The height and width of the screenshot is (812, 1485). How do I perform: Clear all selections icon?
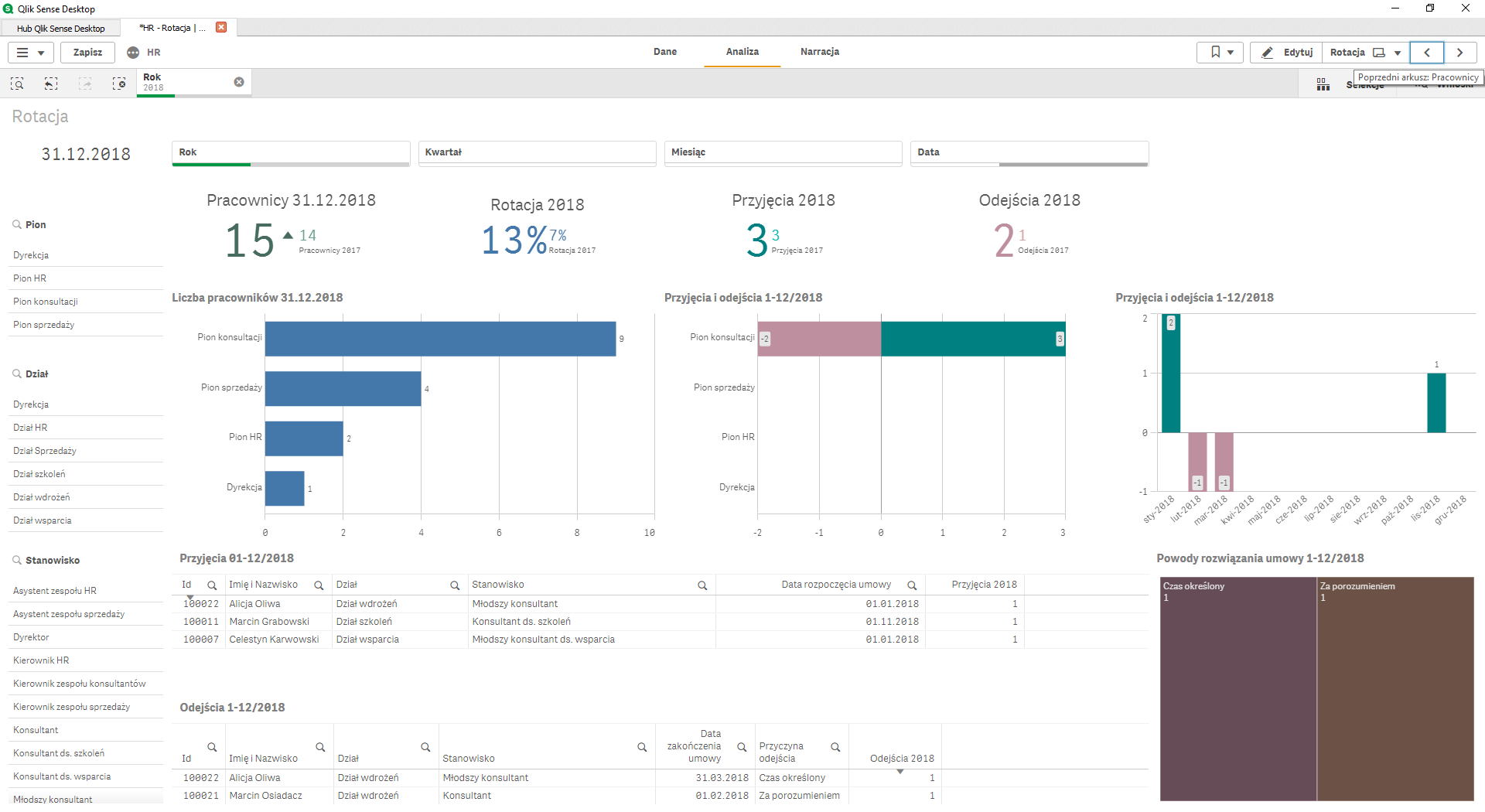119,84
